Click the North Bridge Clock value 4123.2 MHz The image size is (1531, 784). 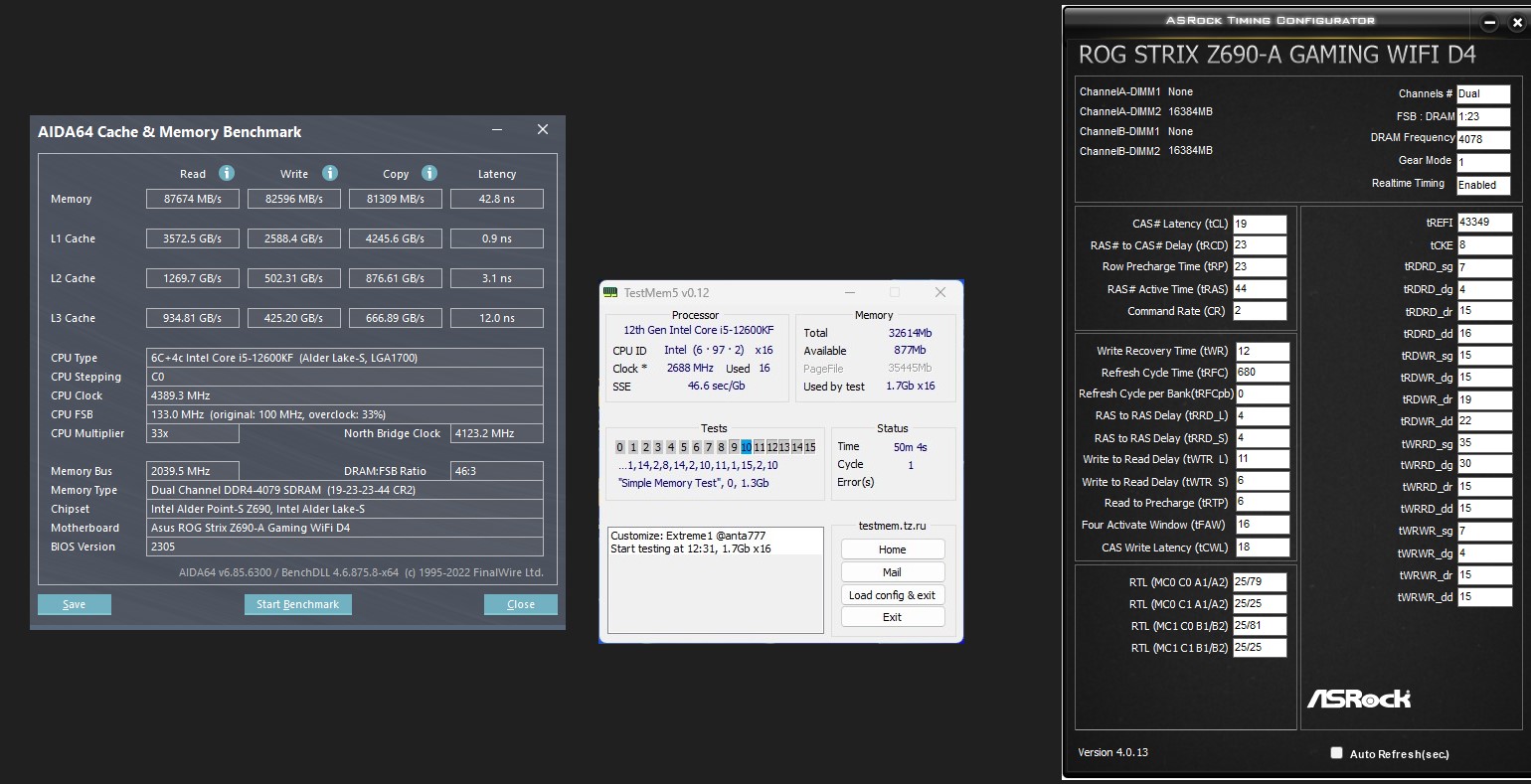(x=497, y=433)
